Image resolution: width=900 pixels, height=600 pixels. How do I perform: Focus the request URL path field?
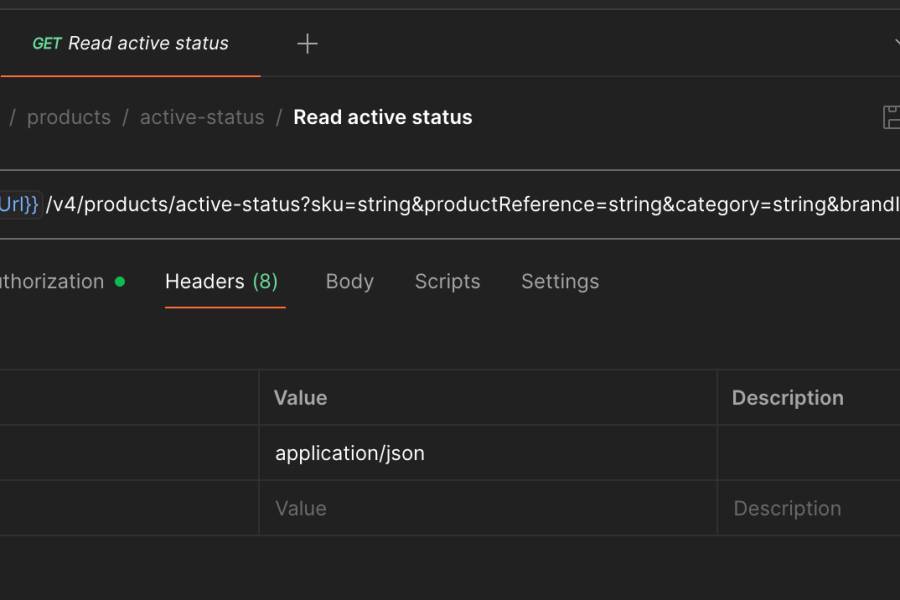[470, 204]
